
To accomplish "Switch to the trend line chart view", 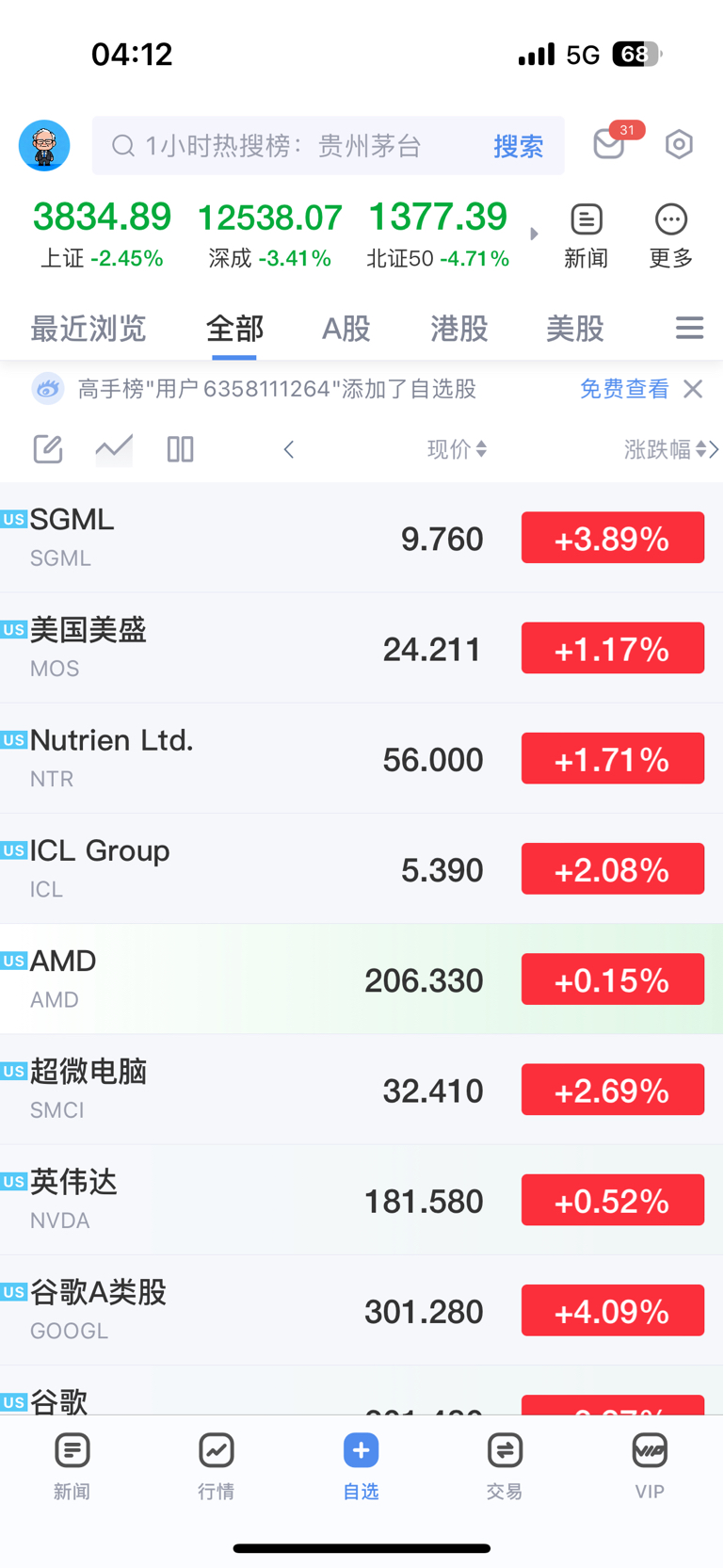I will click(x=114, y=449).
